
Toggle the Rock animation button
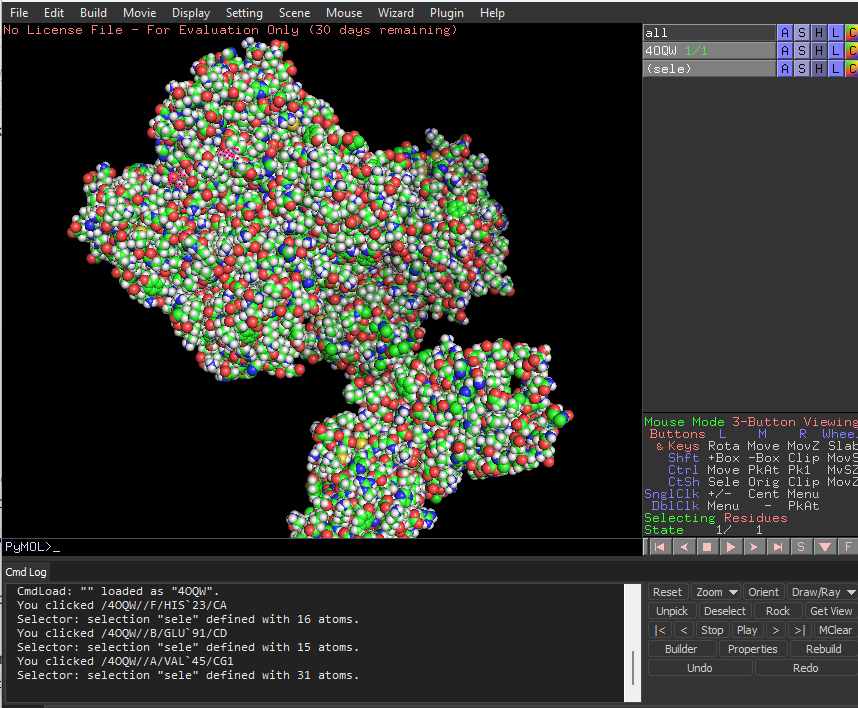coord(777,611)
